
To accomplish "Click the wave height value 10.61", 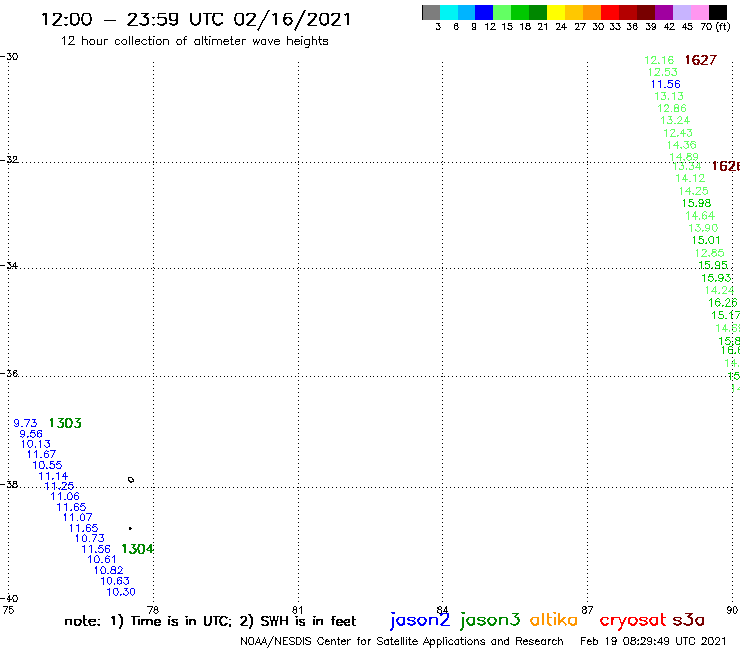I will pyautogui.click(x=102, y=559).
